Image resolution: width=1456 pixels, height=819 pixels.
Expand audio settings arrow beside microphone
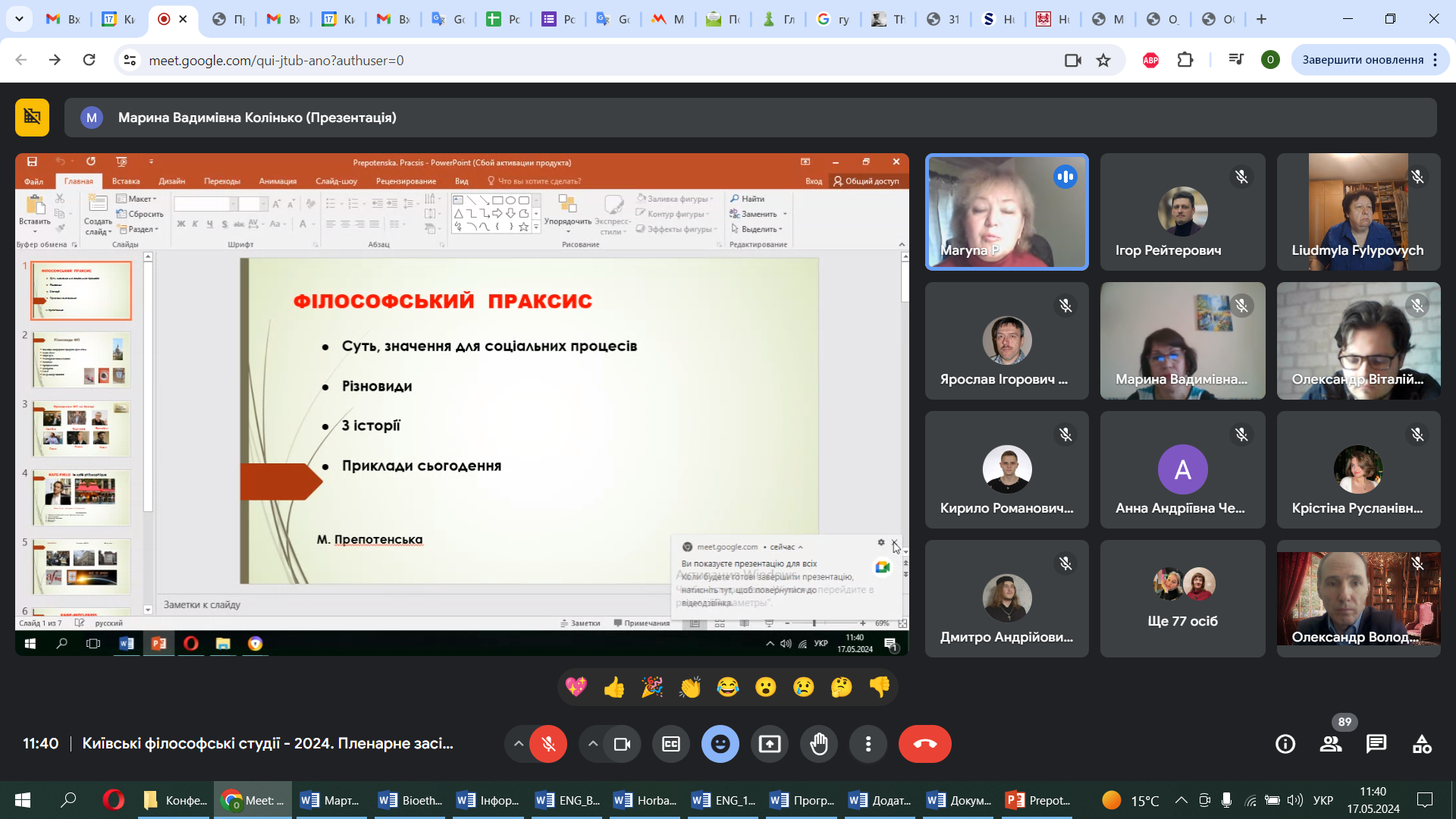click(519, 744)
